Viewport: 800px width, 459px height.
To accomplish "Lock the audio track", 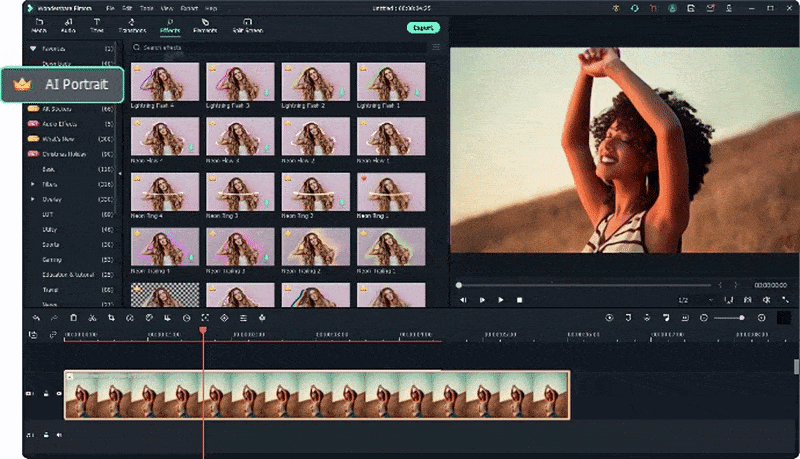I will tap(46, 435).
